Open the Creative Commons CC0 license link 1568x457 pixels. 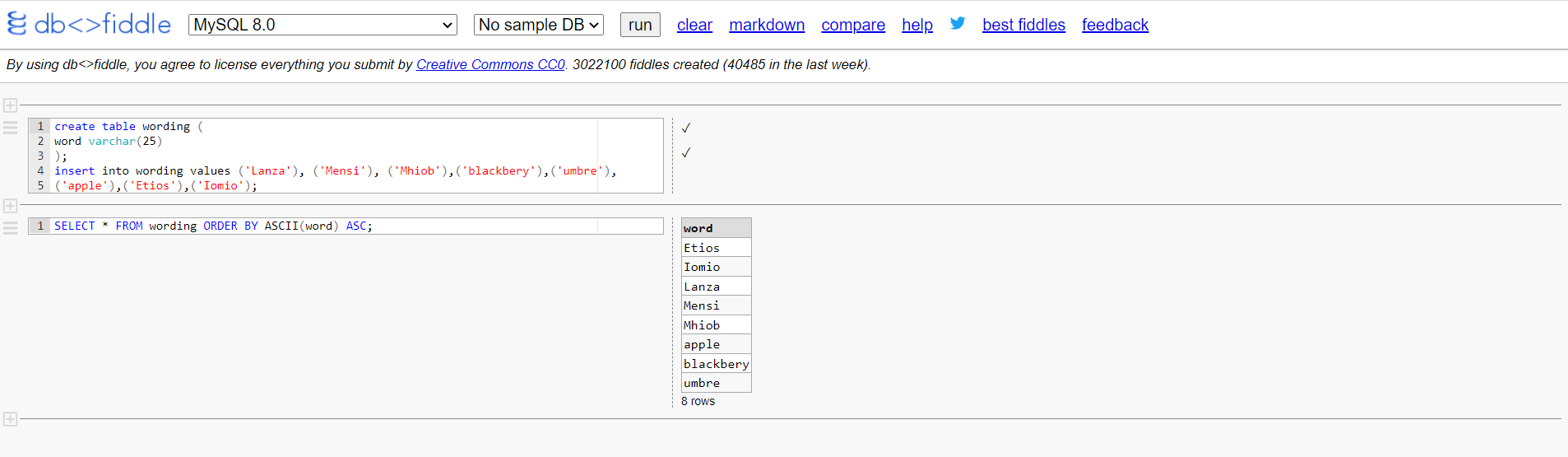tap(490, 64)
